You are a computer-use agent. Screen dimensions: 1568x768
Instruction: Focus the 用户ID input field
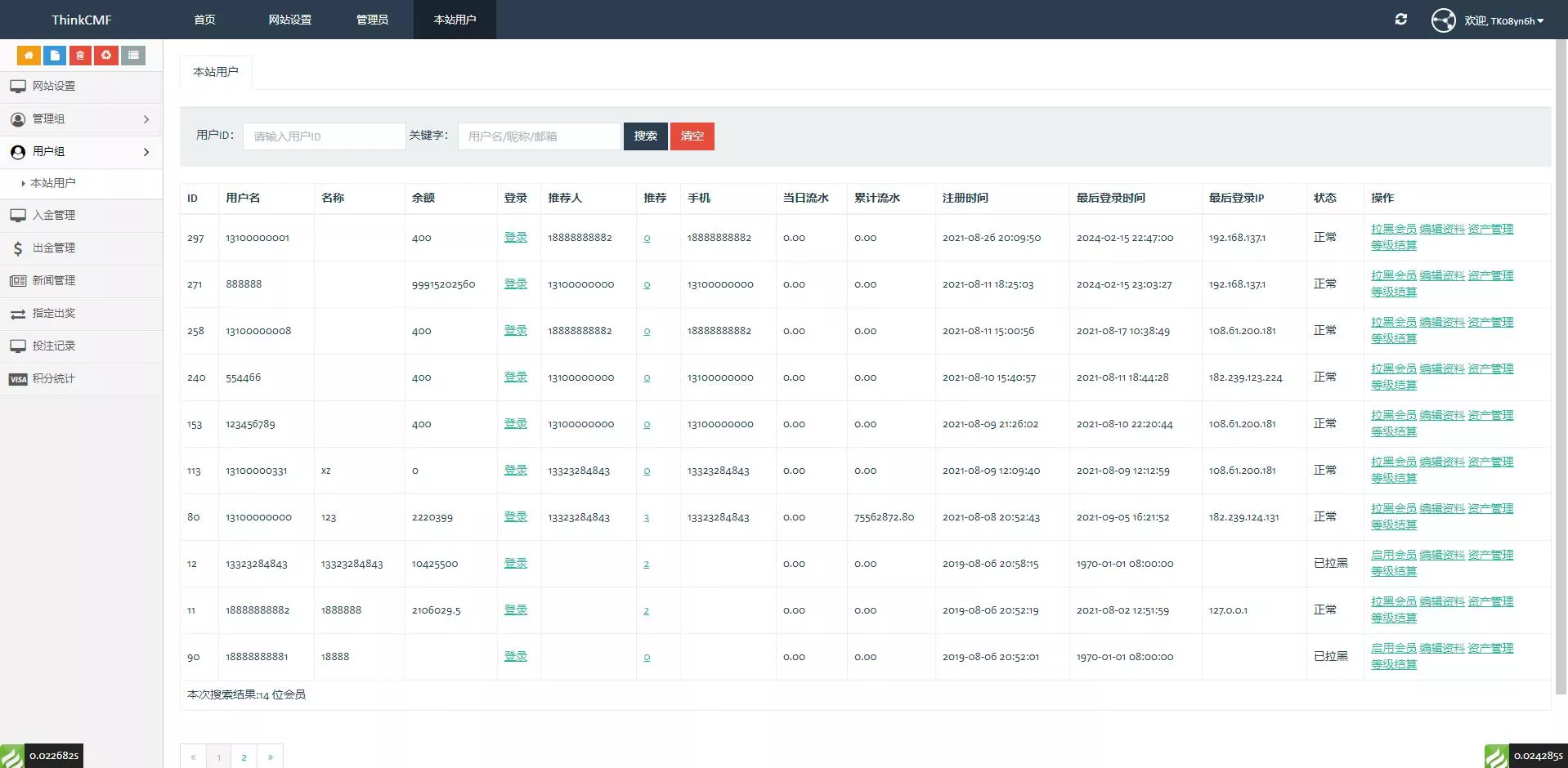(x=324, y=136)
